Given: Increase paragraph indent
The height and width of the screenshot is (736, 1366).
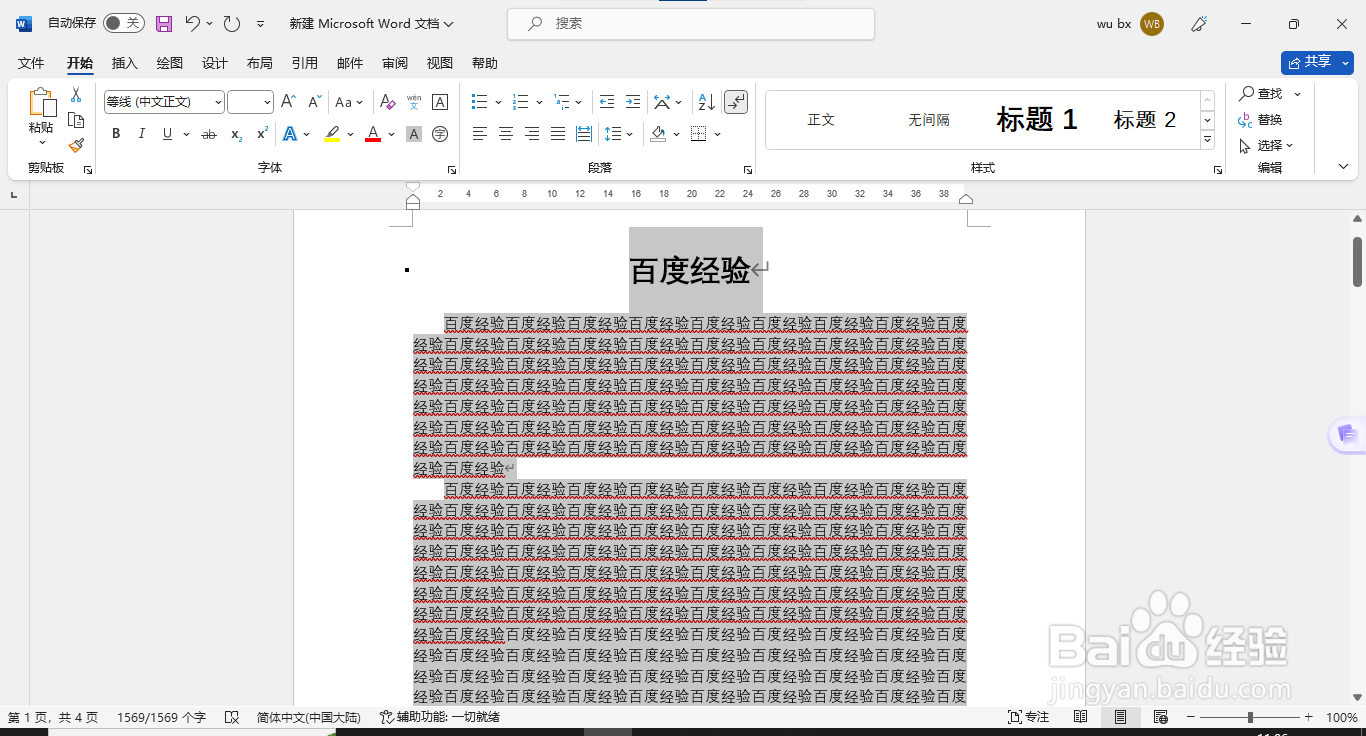Looking at the screenshot, I should coord(633,102).
